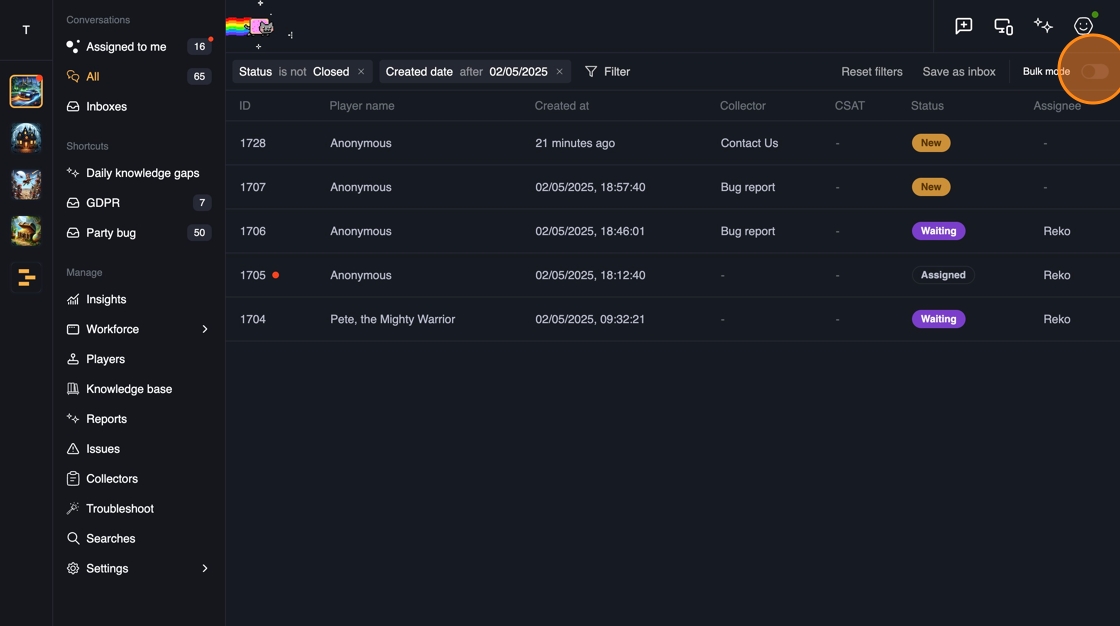Viewport: 1120px width, 626px height.
Task: Click the Issues warning triangle icon
Action: coord(73,449)
